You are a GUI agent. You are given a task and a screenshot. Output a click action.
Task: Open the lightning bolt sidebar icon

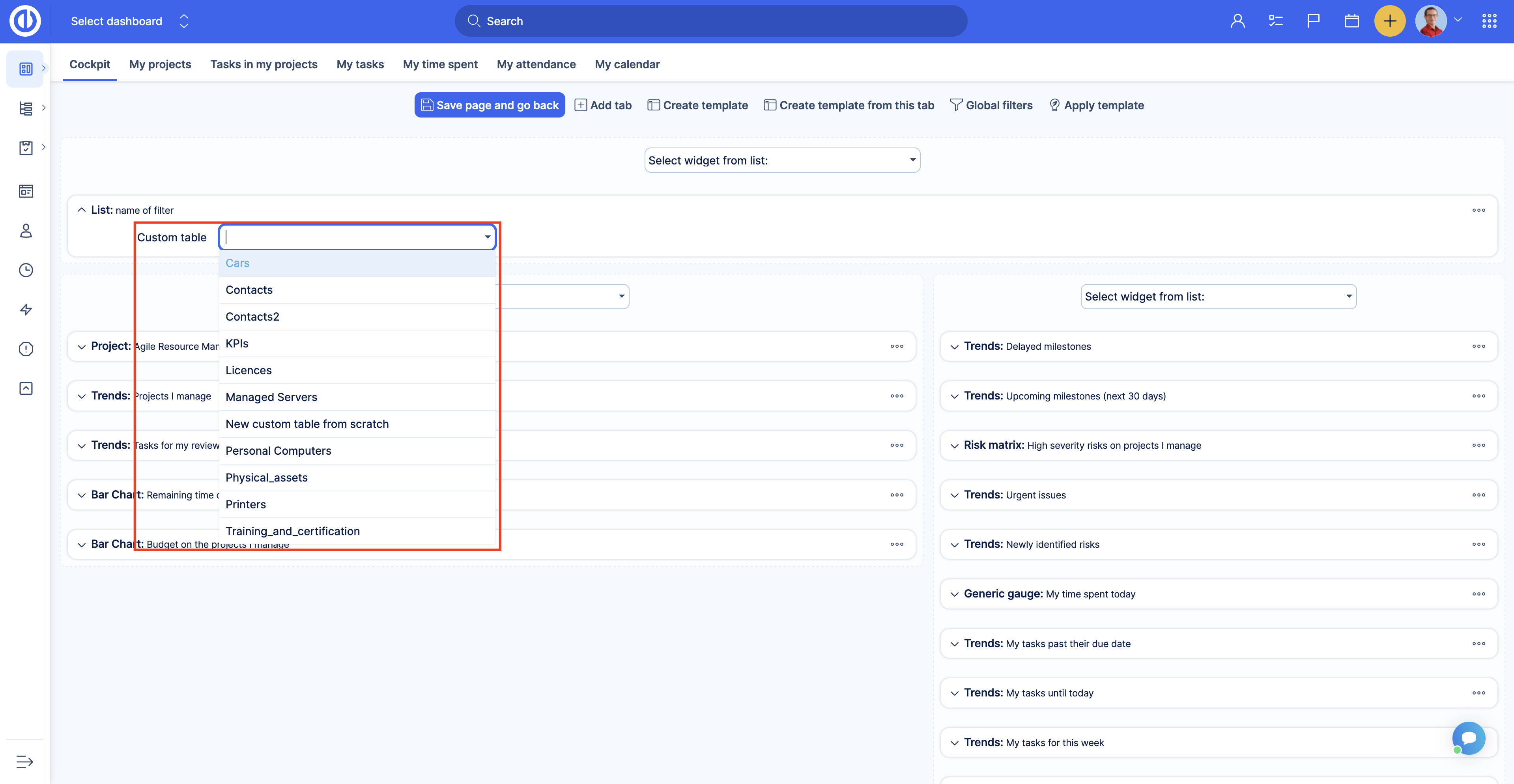26,309
